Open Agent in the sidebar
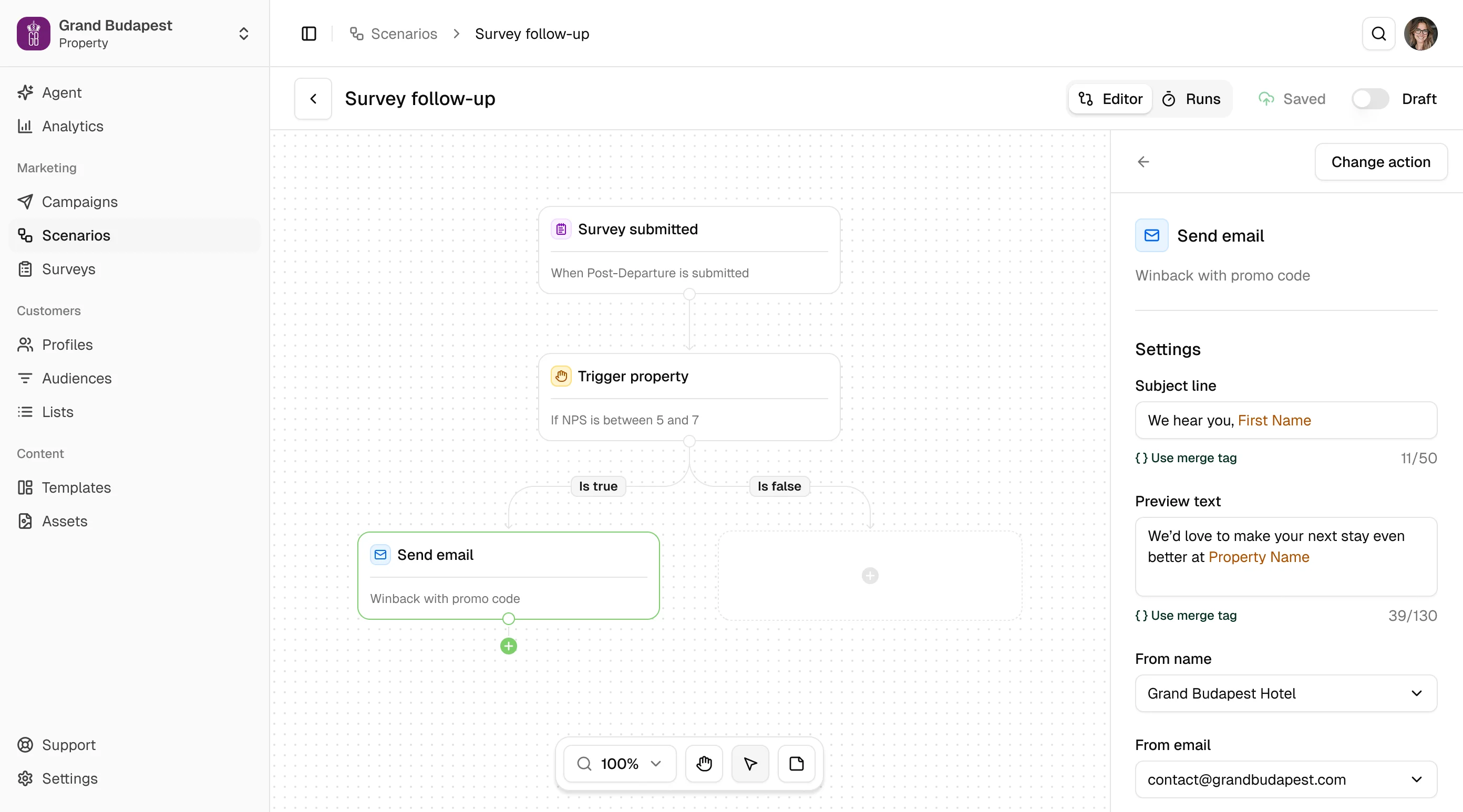Image resolution: width=1463 pixels, height=812 pixels. (135, 92)
